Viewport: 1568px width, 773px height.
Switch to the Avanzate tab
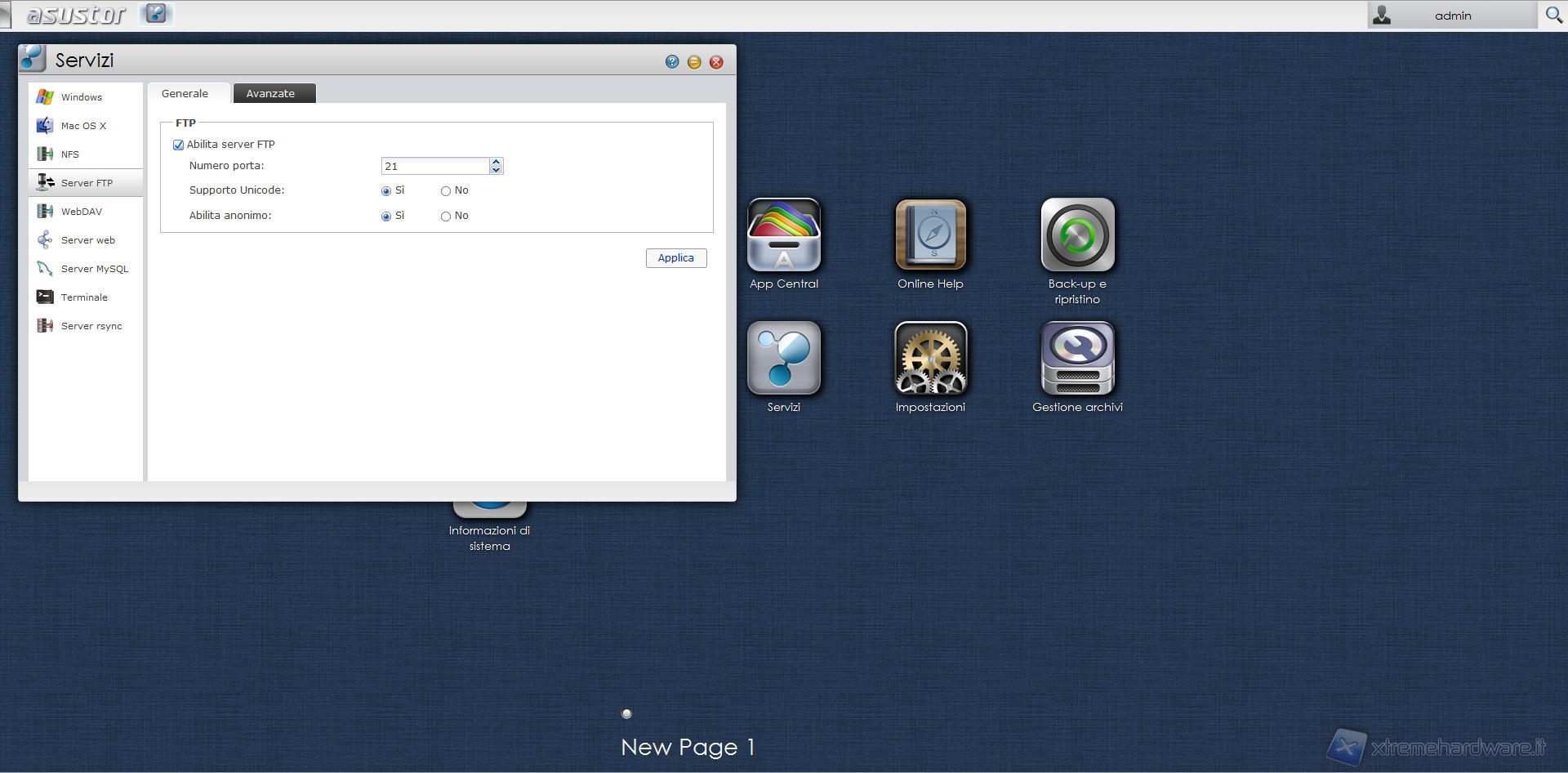pos(270,94)
